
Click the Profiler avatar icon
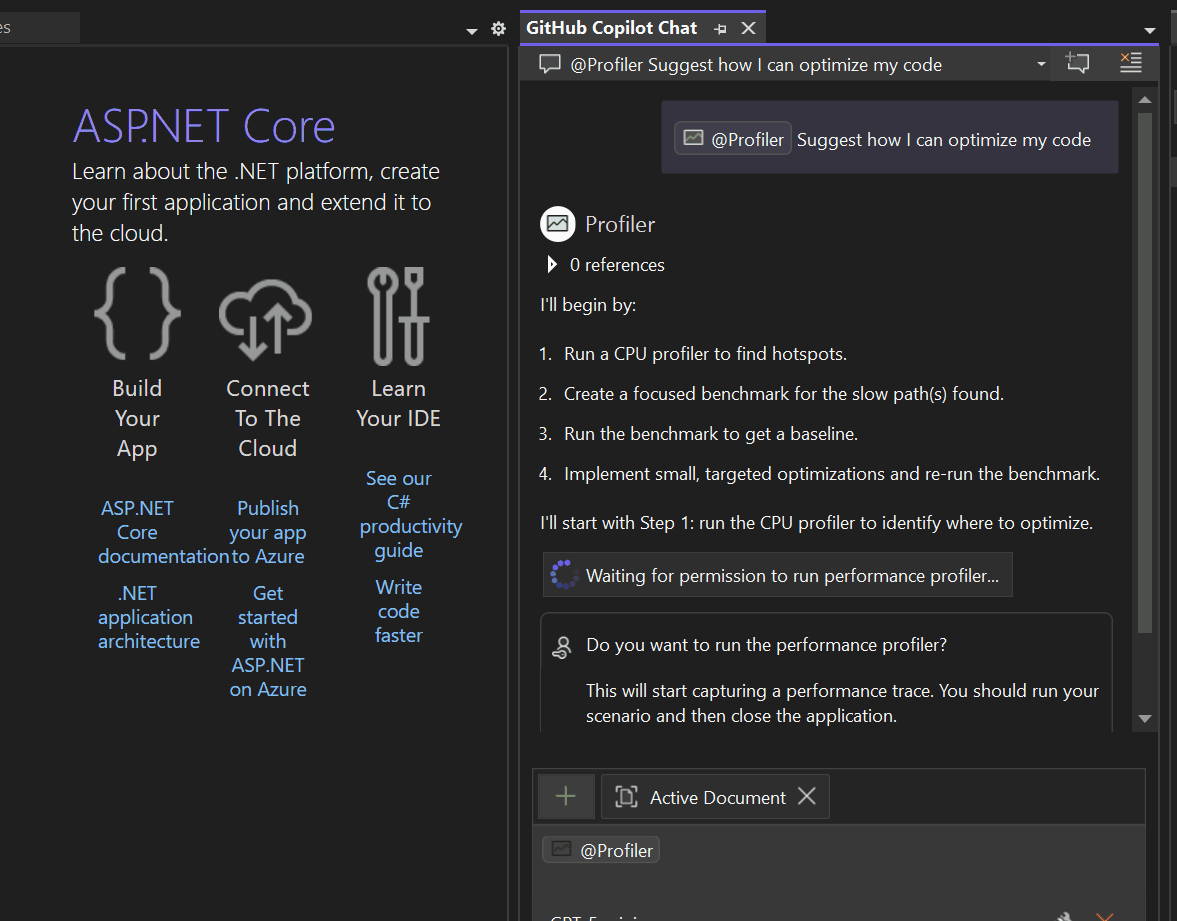pos(558,224)
